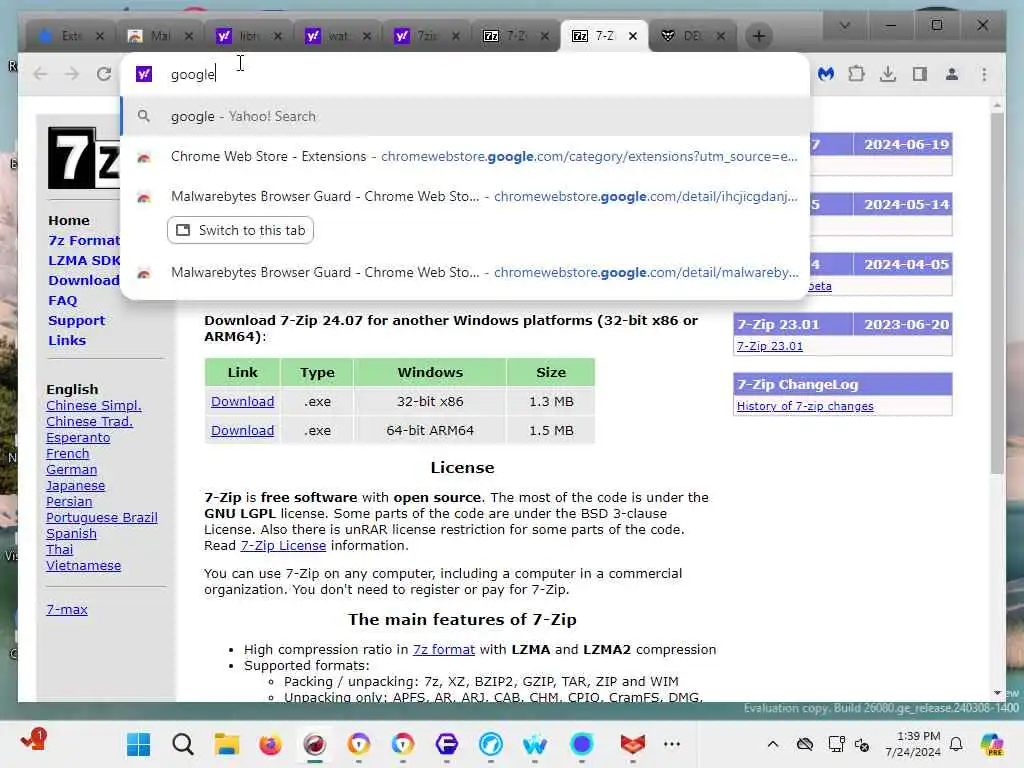Open the clock showing 1:39 PM

pos(913,744)
